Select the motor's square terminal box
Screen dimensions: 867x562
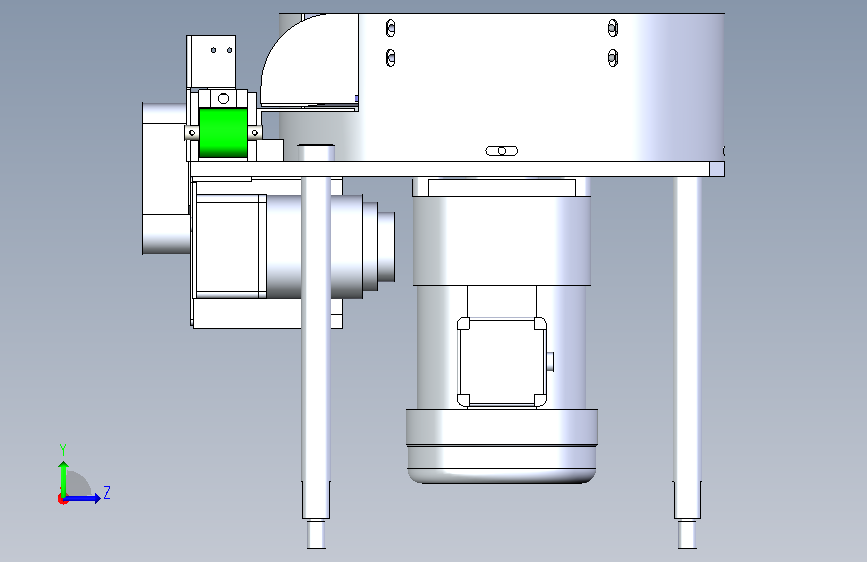tap(502, 362)
